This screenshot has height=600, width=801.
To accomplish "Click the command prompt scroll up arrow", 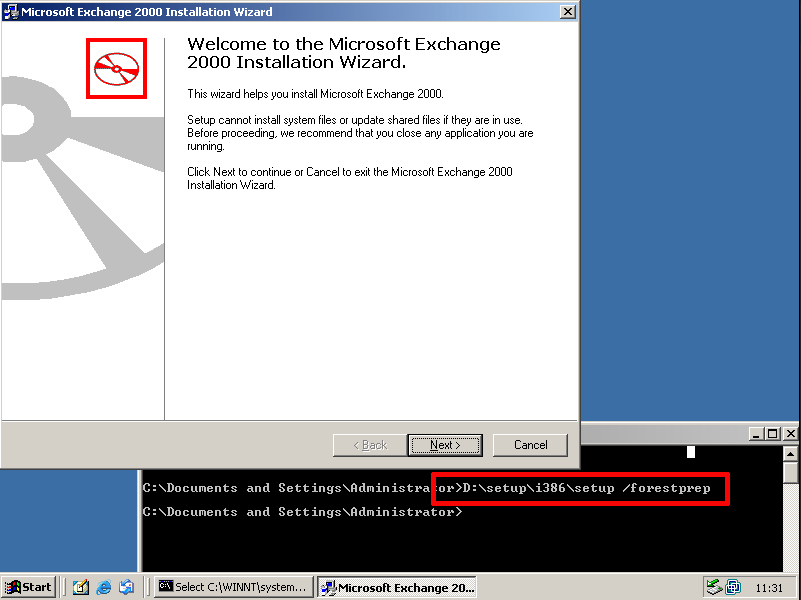I will pos(790,453).
